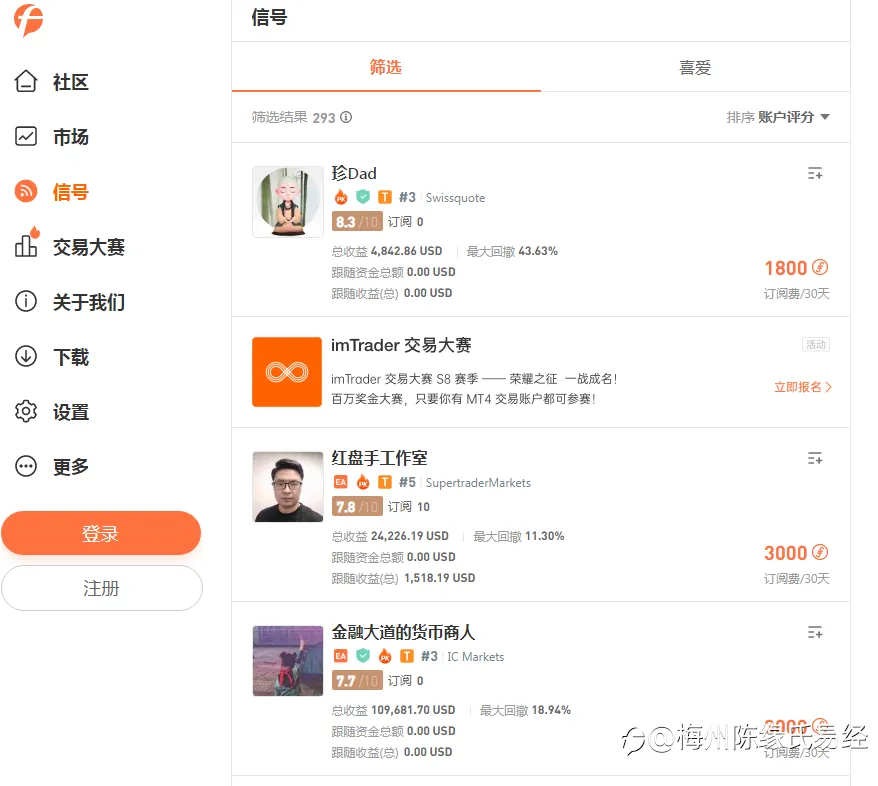Image resolution: width=878 pixels, height=786 pixels.
Task: Add 金融大道的货币商人 to compare list icon
Action: click(815, 633)
